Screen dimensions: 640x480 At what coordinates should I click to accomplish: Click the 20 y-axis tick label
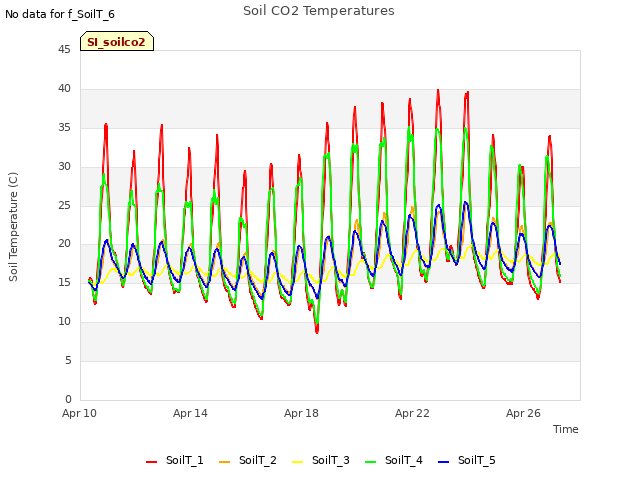(x=64, y=244)
